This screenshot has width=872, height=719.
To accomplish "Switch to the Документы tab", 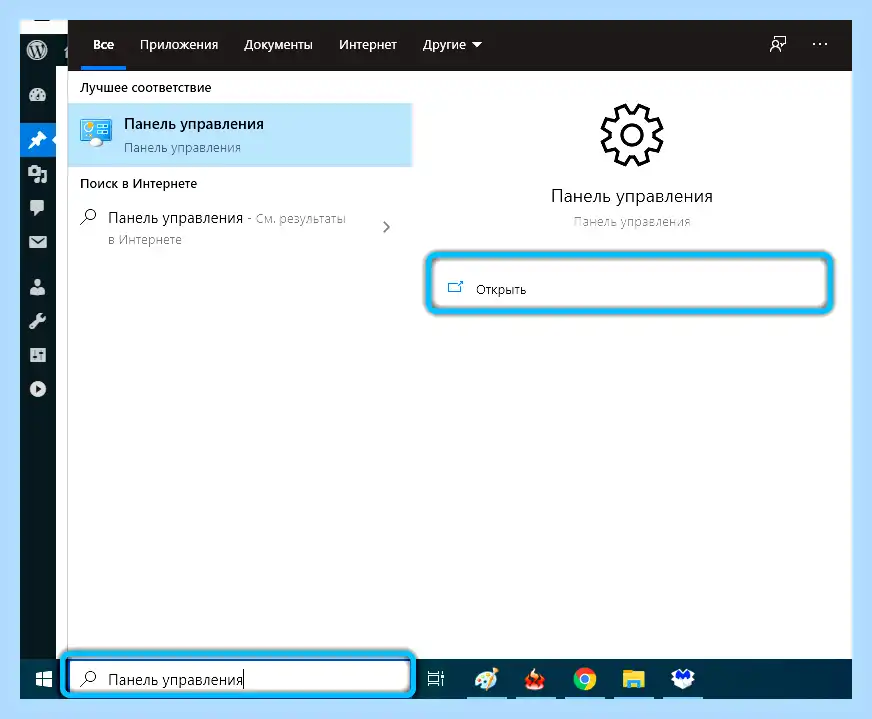I will [278, 44].
